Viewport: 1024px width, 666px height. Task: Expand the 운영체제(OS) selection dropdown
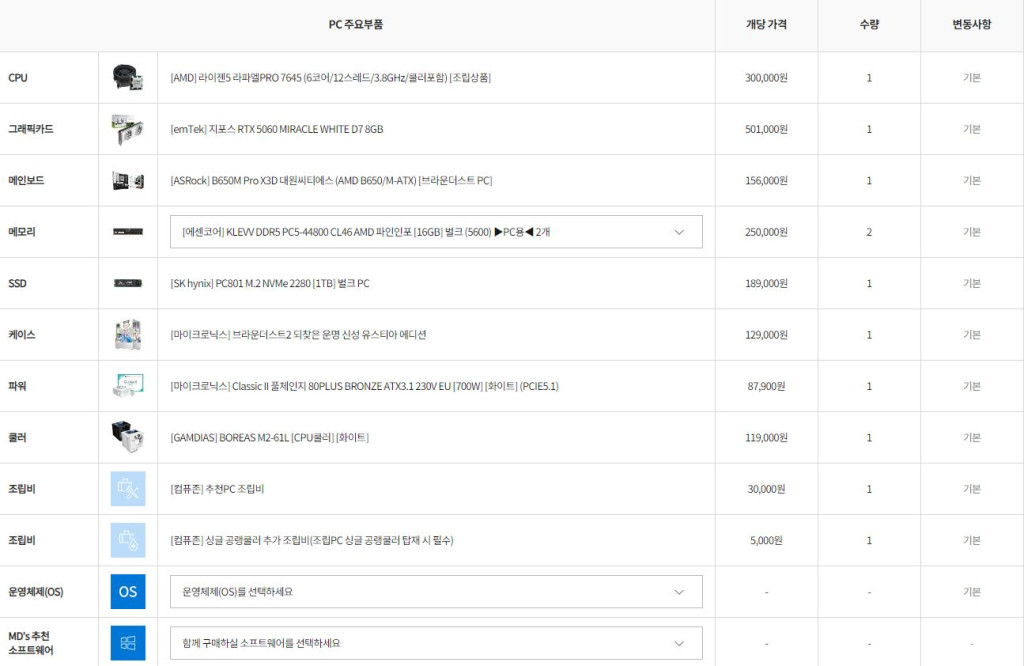[x=436, y=592]
